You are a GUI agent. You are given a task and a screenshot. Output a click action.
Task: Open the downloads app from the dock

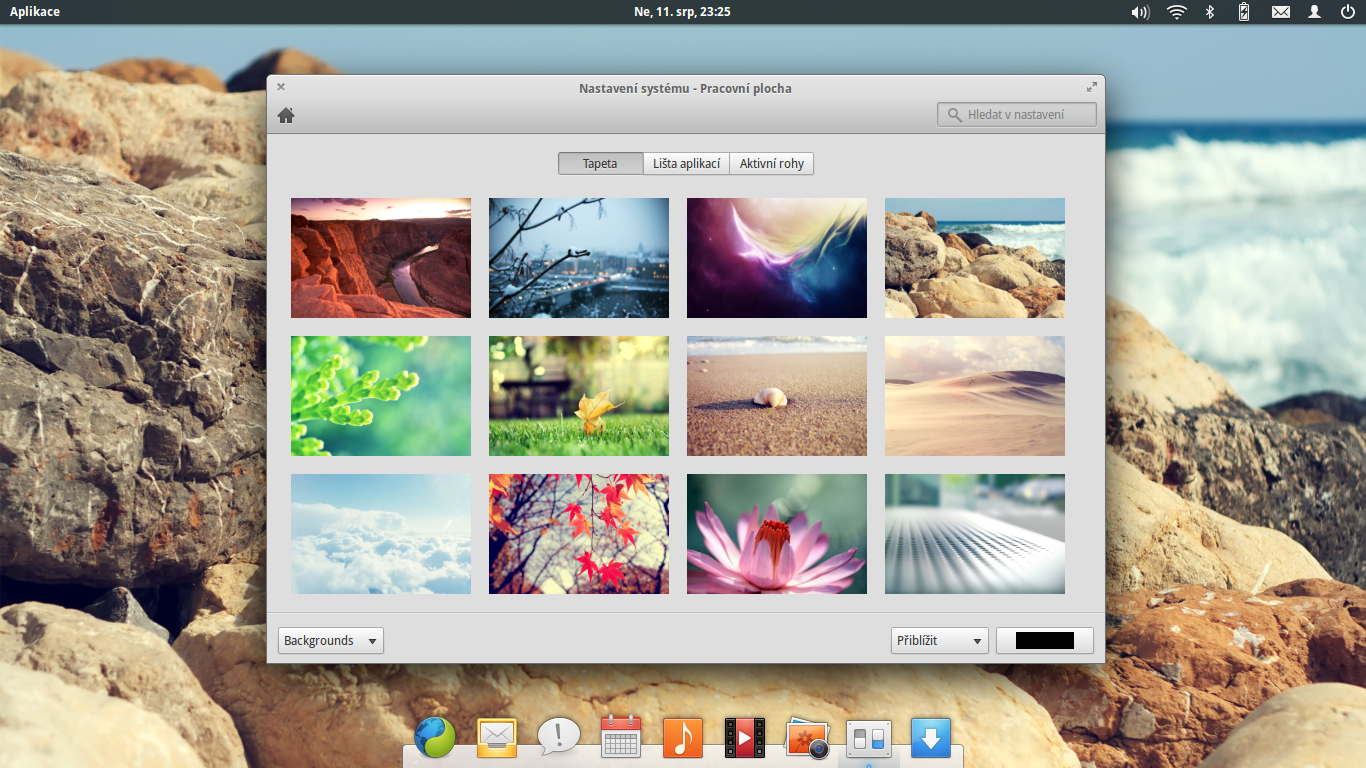coord(930,737)
